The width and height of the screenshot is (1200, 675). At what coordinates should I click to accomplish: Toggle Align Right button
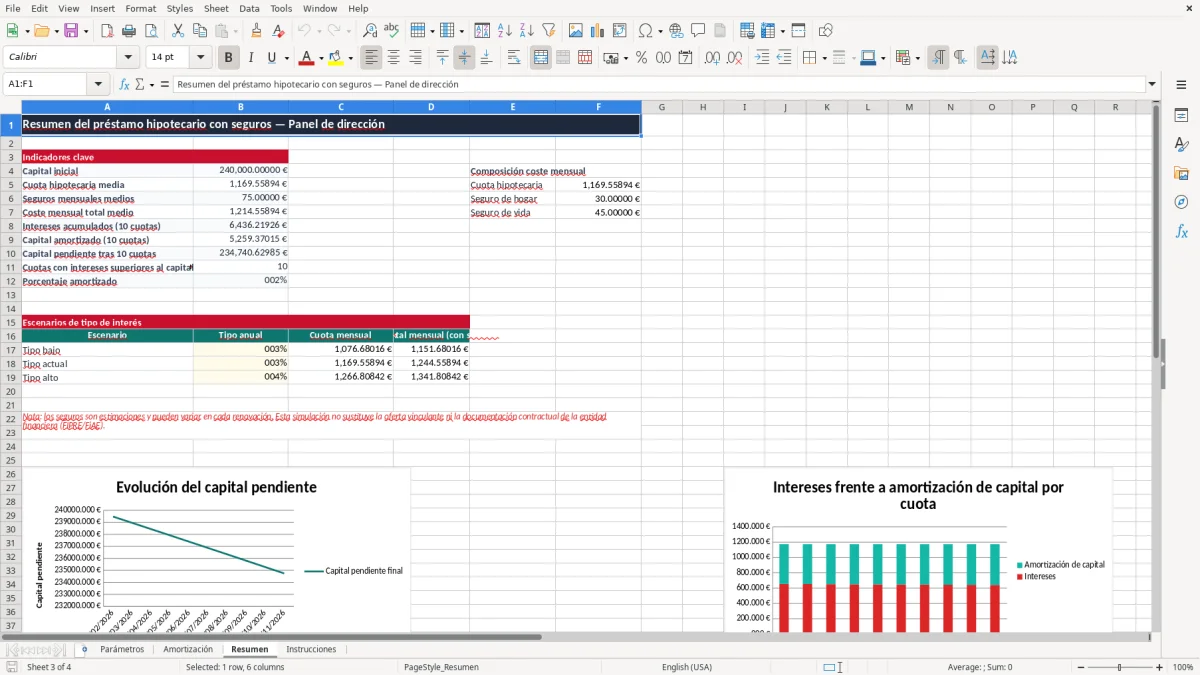tap(415, 58)
